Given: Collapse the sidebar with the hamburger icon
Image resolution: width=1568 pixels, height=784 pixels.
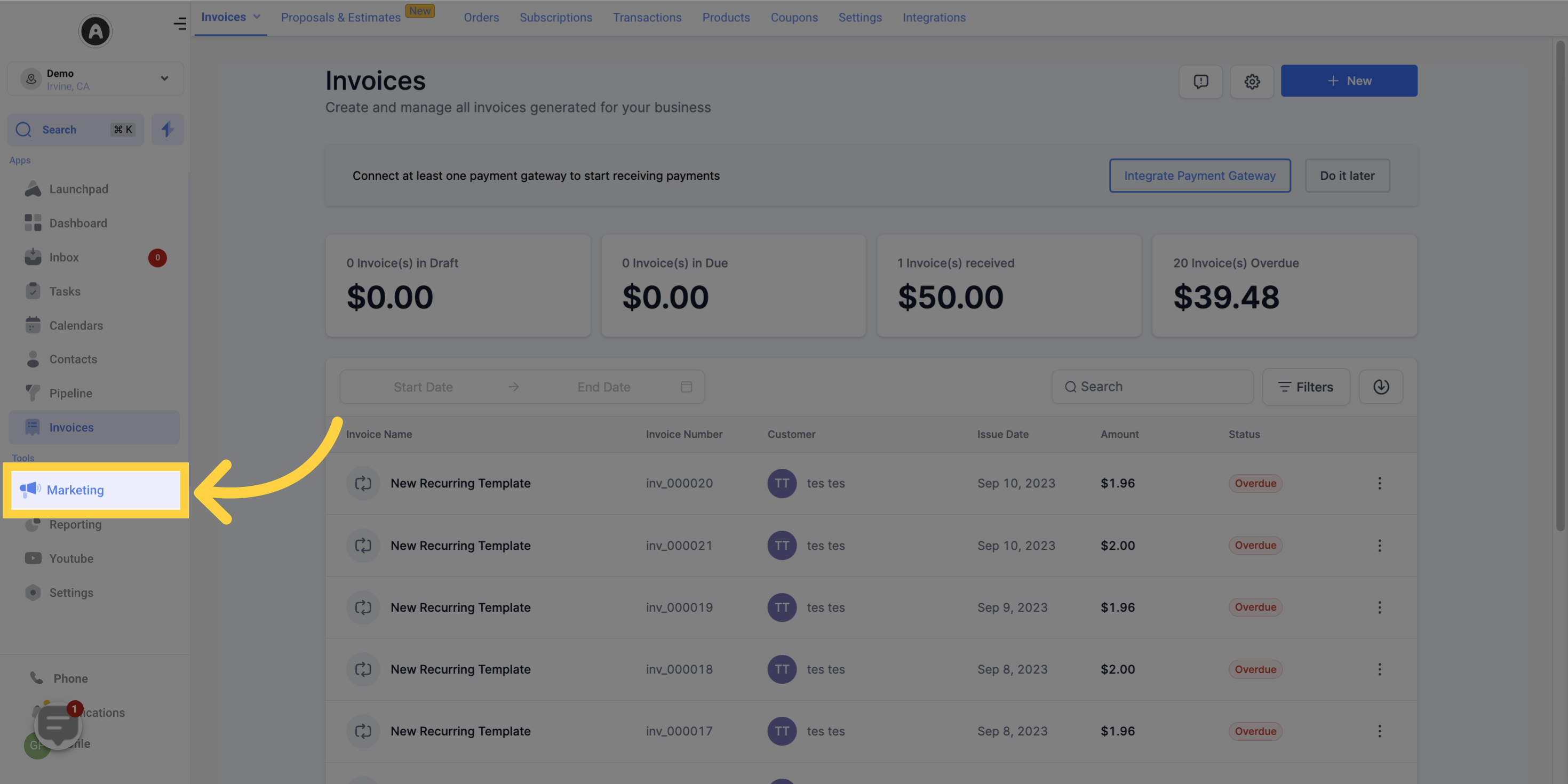Looking at the screenshot, I should pyautogui.click(x=180, y=24).
